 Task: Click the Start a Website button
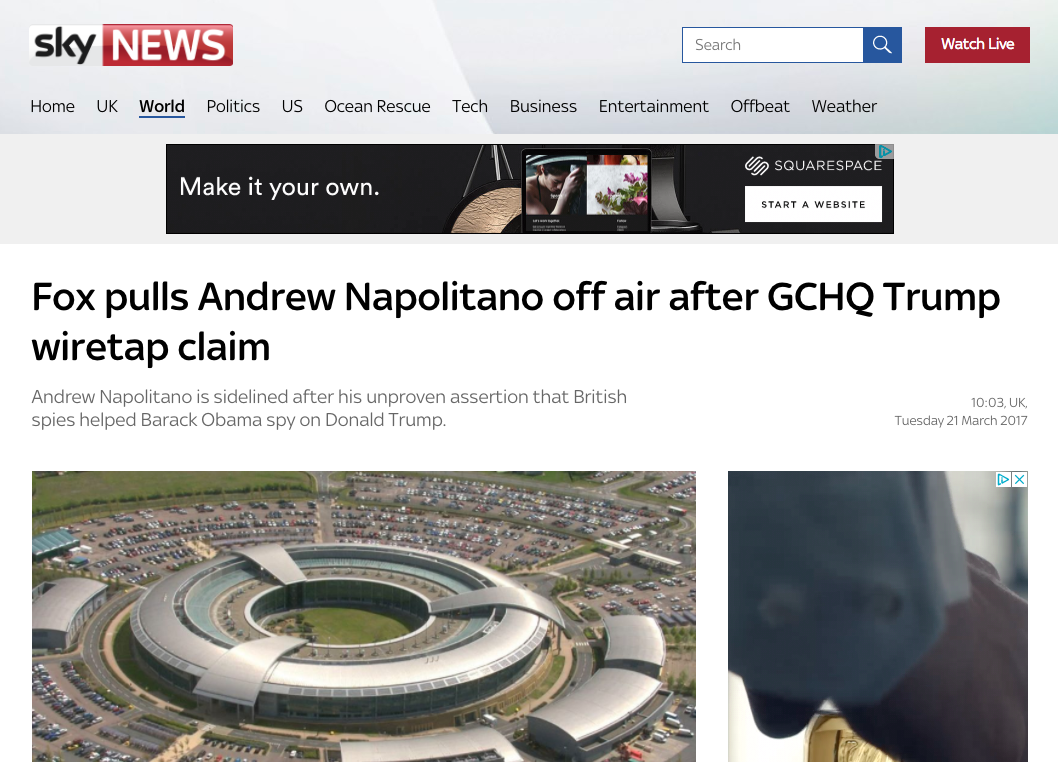point(813,204)
